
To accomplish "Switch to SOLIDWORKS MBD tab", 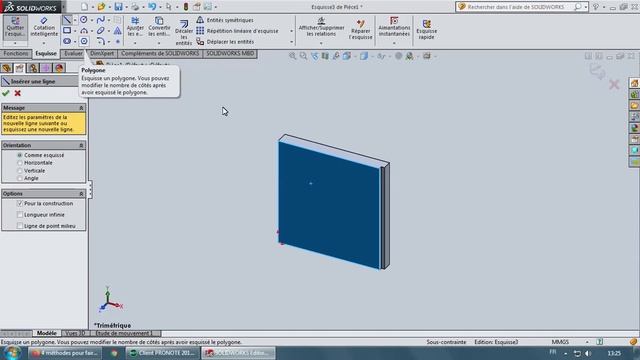I will [230, 53].
